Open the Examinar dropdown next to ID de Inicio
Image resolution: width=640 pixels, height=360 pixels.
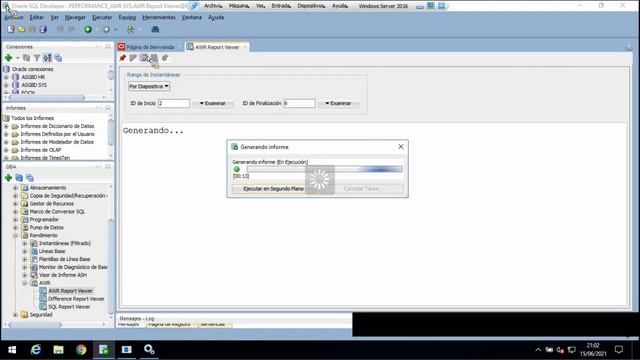(x=213, y=103)
